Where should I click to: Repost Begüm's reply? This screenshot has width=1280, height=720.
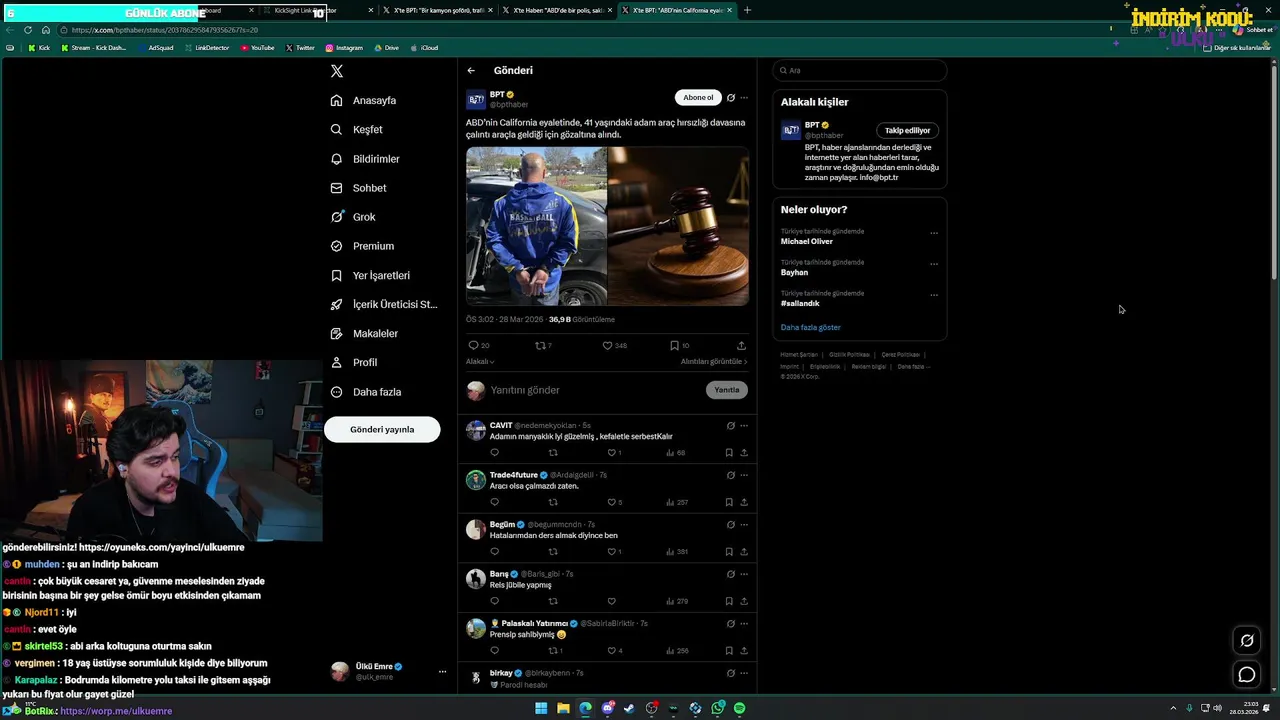point(553,551)
